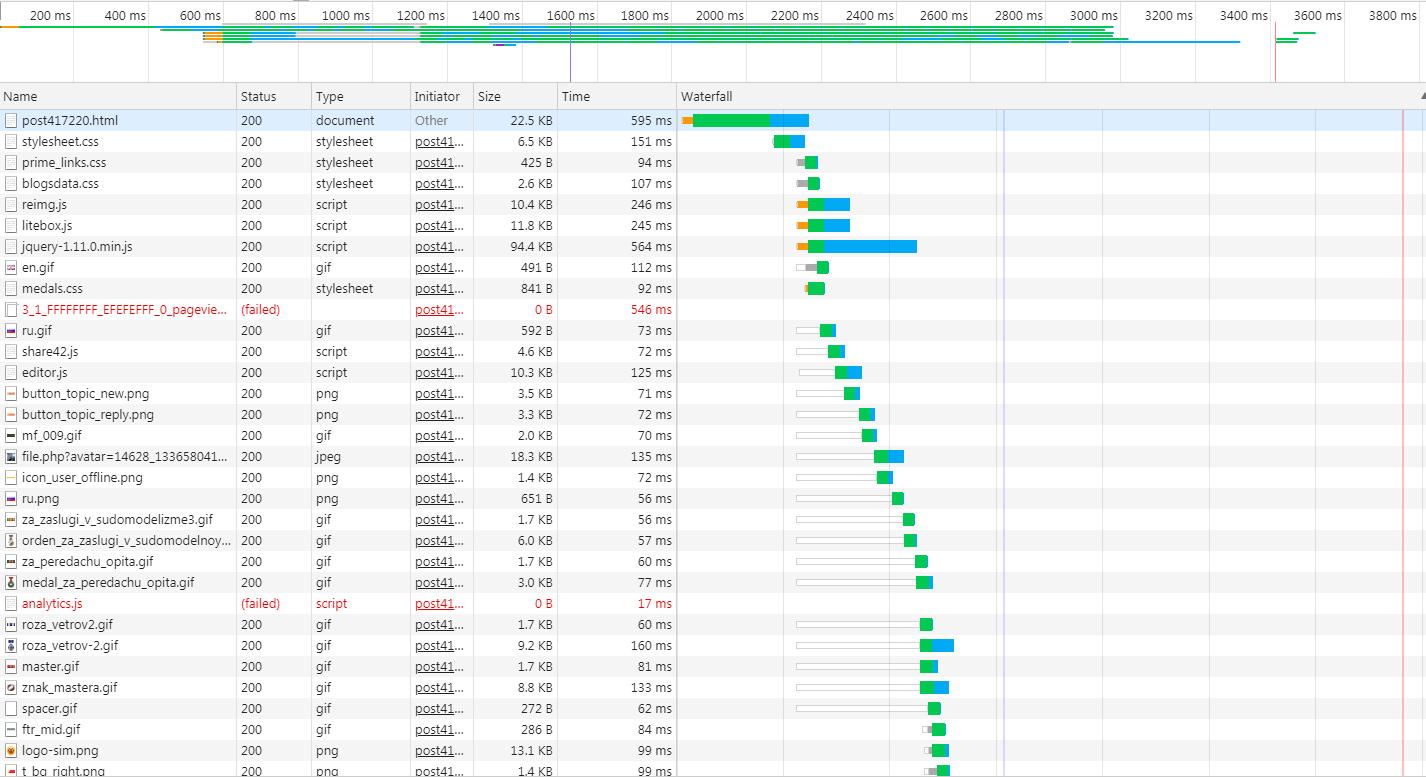Click the image icon beside button_topic_reply.png
This screenshot has width=1426, height=777.
(x=11, y=414)
